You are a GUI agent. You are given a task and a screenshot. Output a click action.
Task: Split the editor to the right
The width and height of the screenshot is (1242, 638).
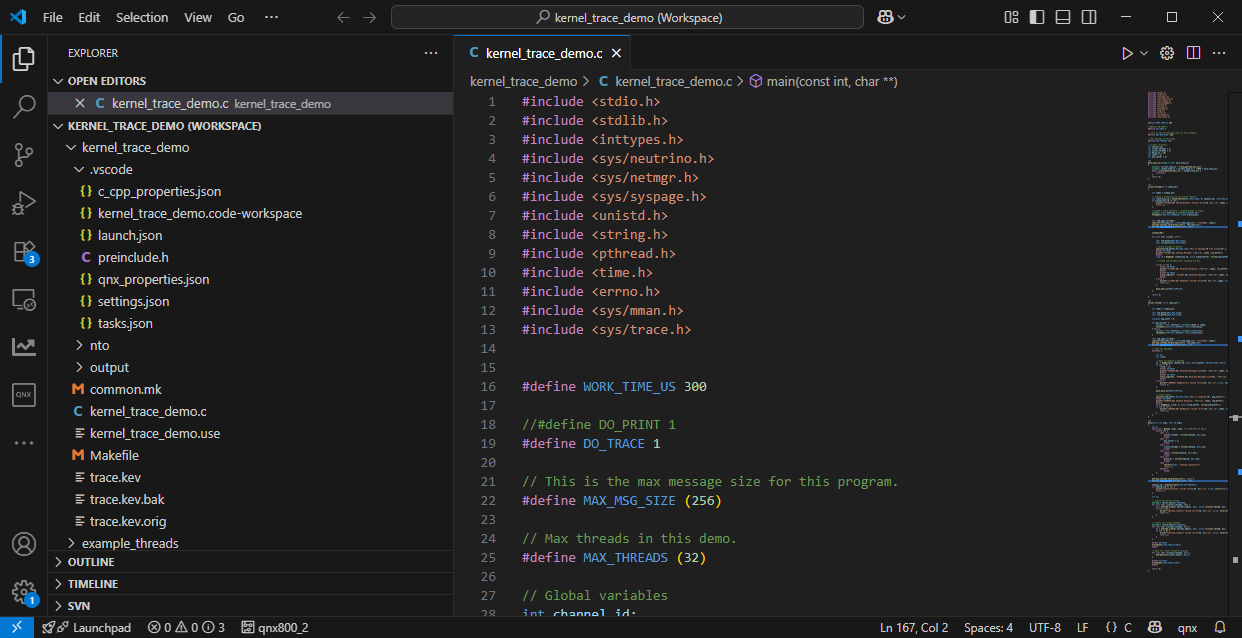click(1193, 53)
